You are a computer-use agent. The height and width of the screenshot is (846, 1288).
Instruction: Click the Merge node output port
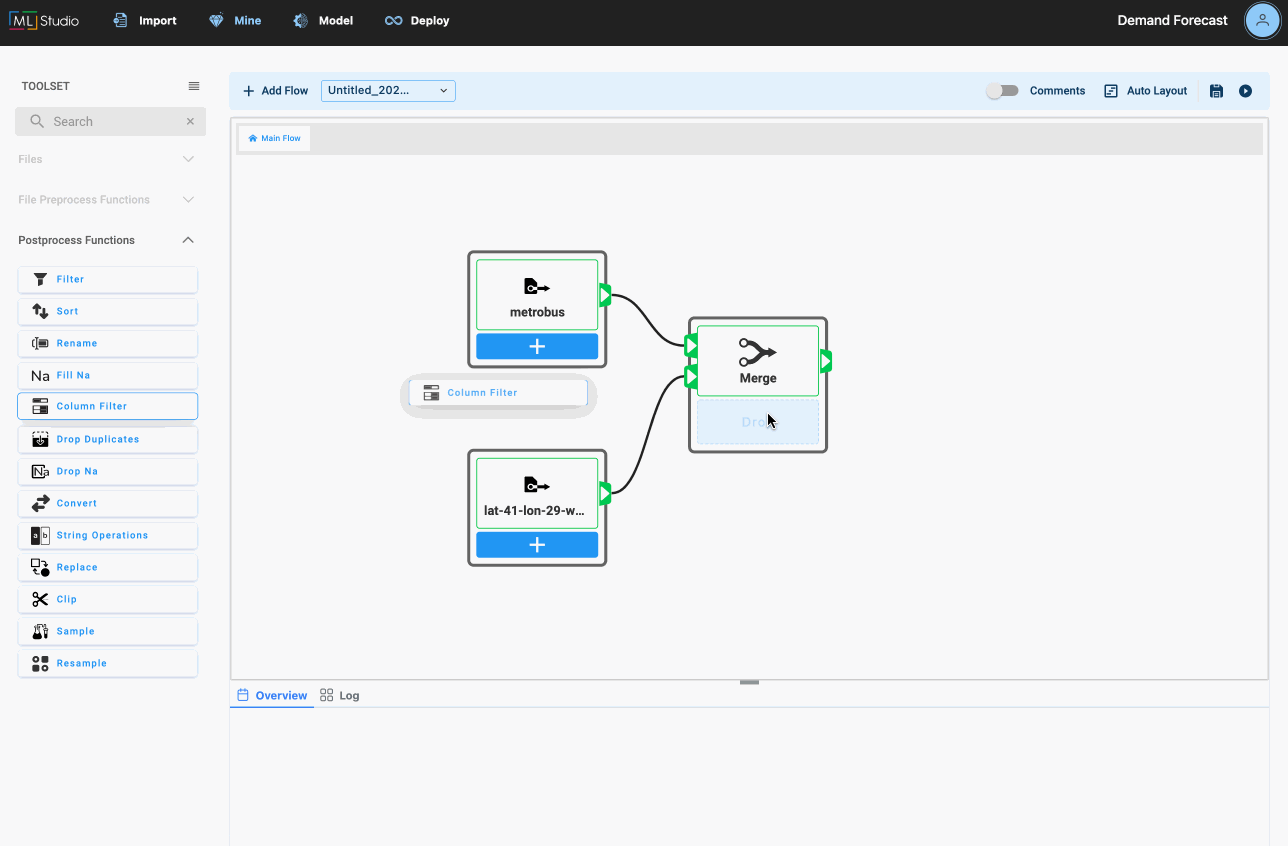[825, 361]
